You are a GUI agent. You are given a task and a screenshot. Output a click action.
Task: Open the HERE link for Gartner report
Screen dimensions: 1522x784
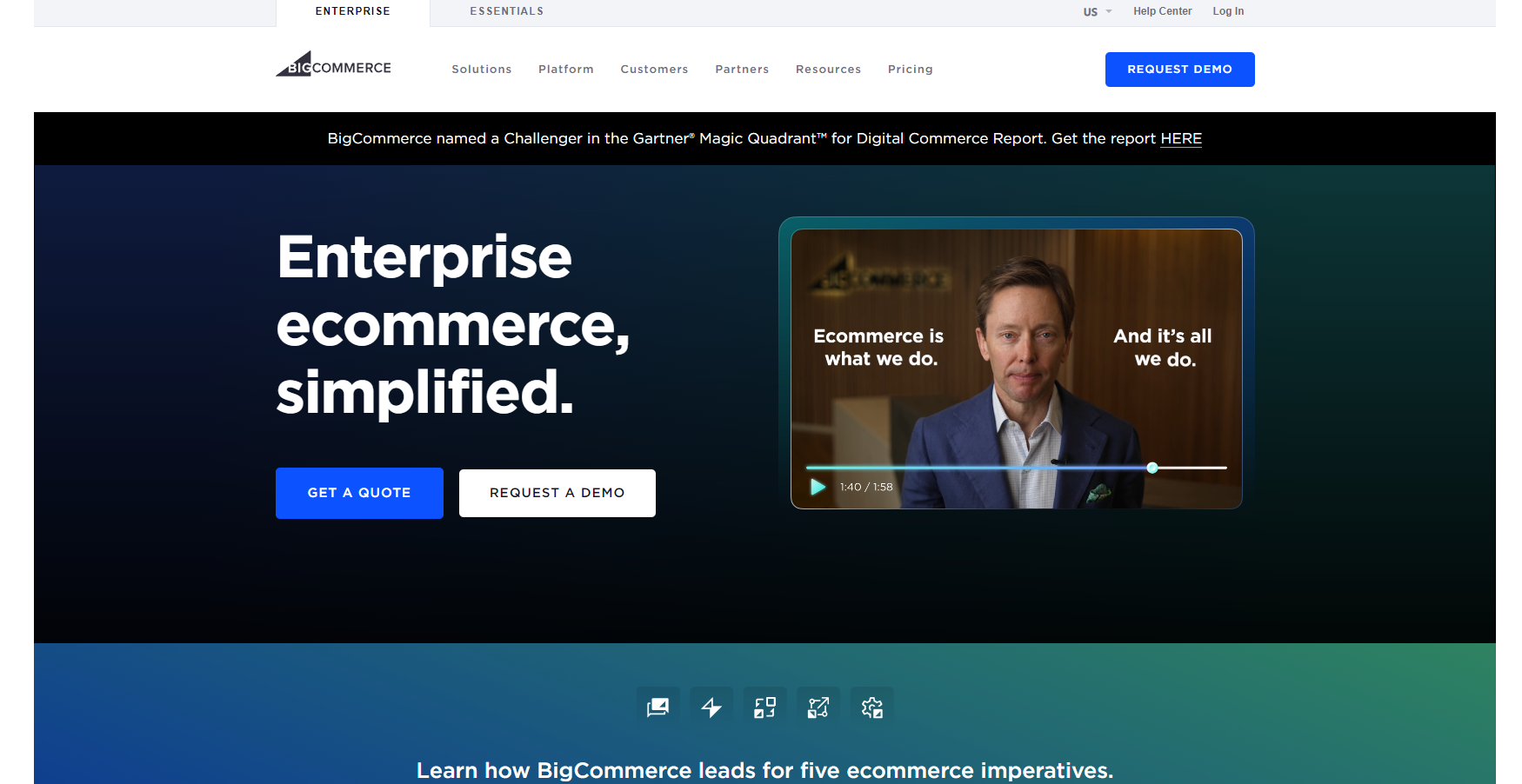coord(1181,139)
